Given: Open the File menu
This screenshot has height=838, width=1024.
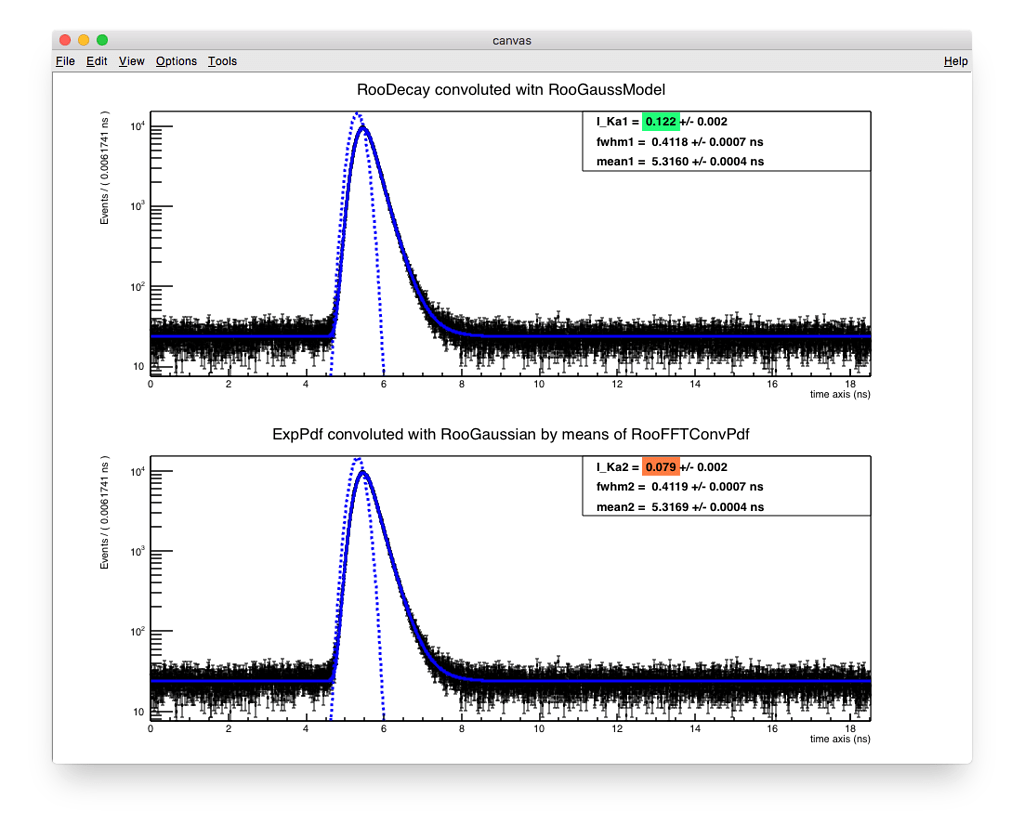Looking at the screenshot, I should pos(64,61).
